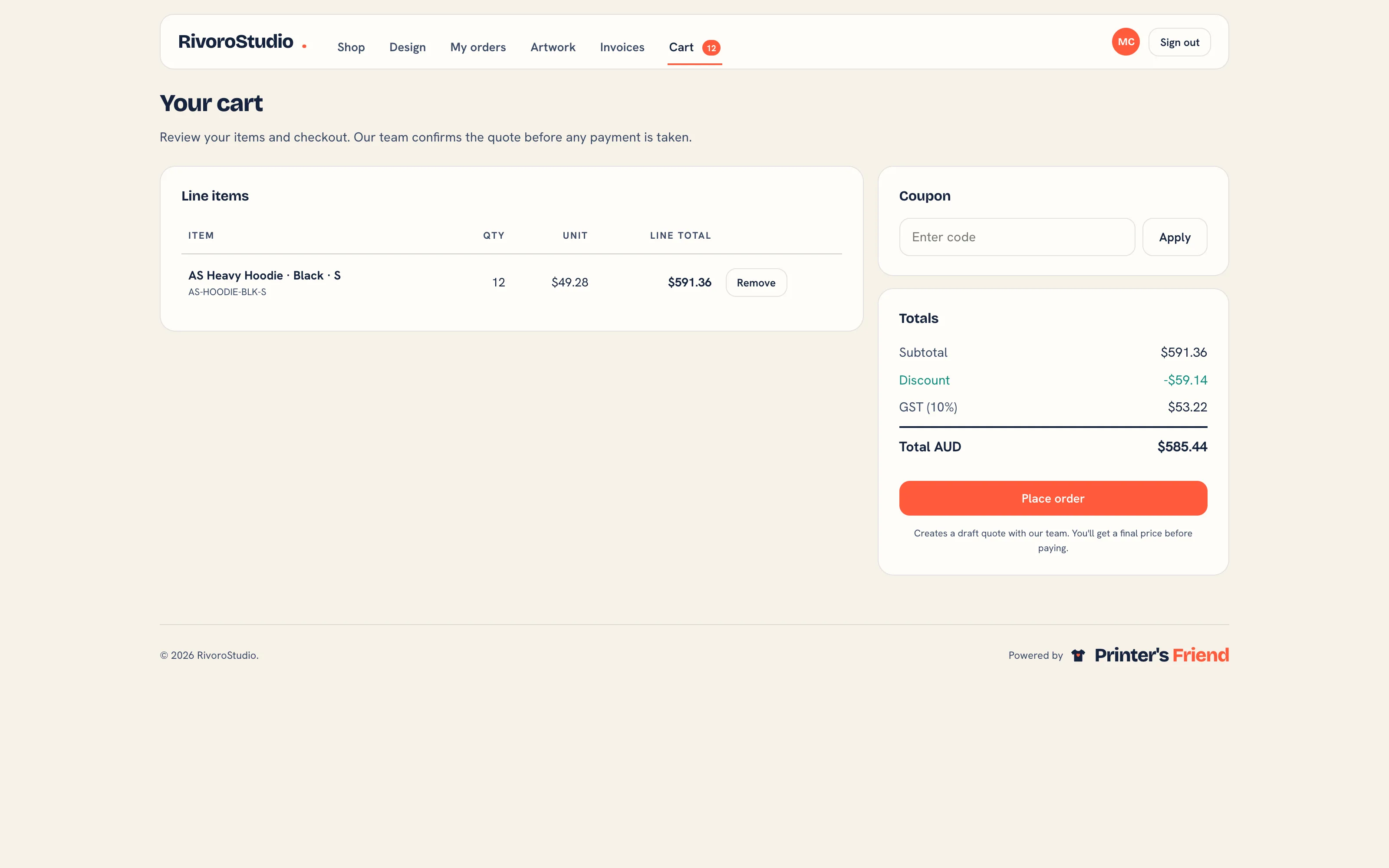Image resolution: width=1389 pixels, height=868 pixels.
Task: Click the UNIT column header
Action: pos(575,235)
